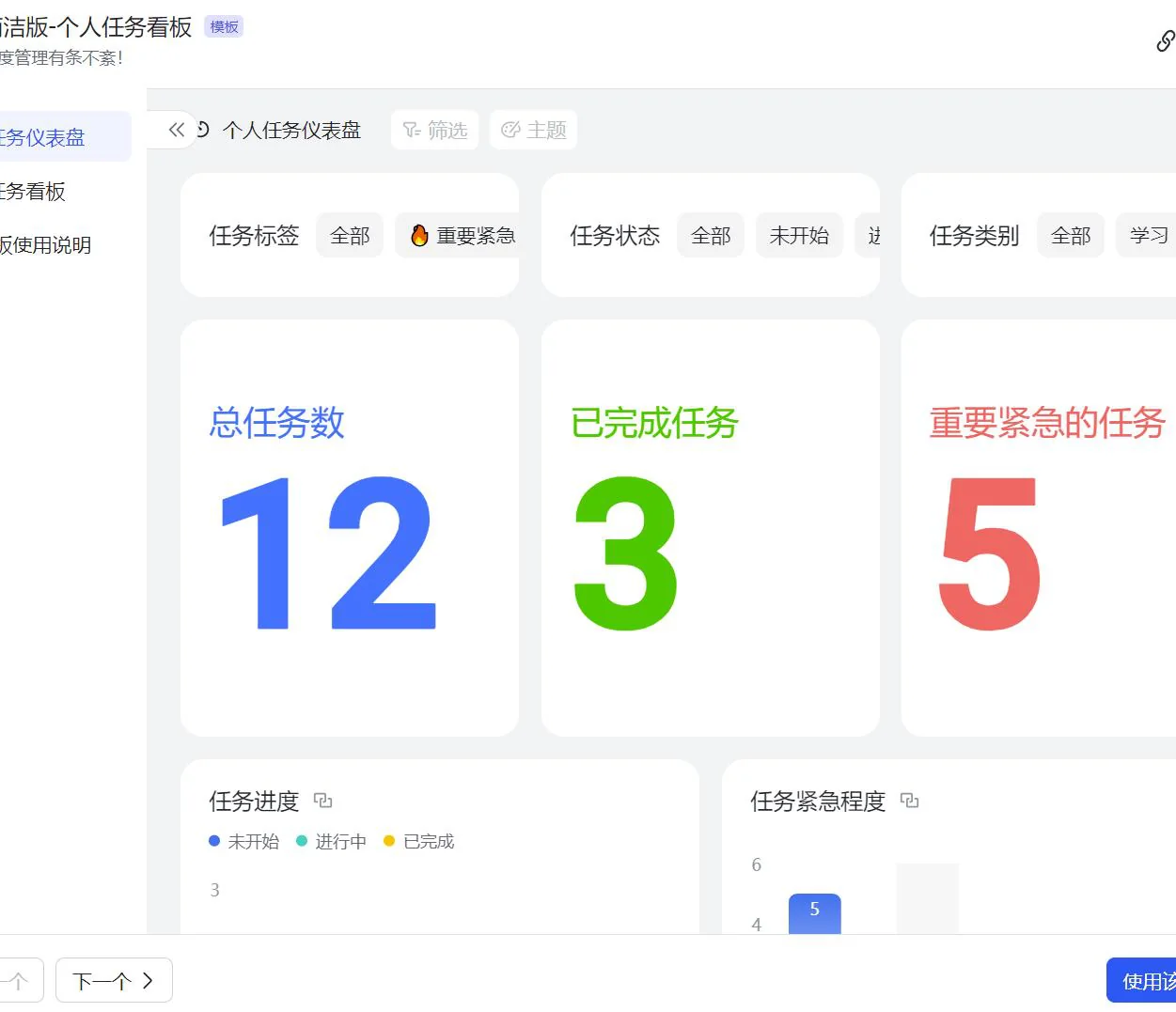Select 全部 under 任务标签

[x=350, y=235]
